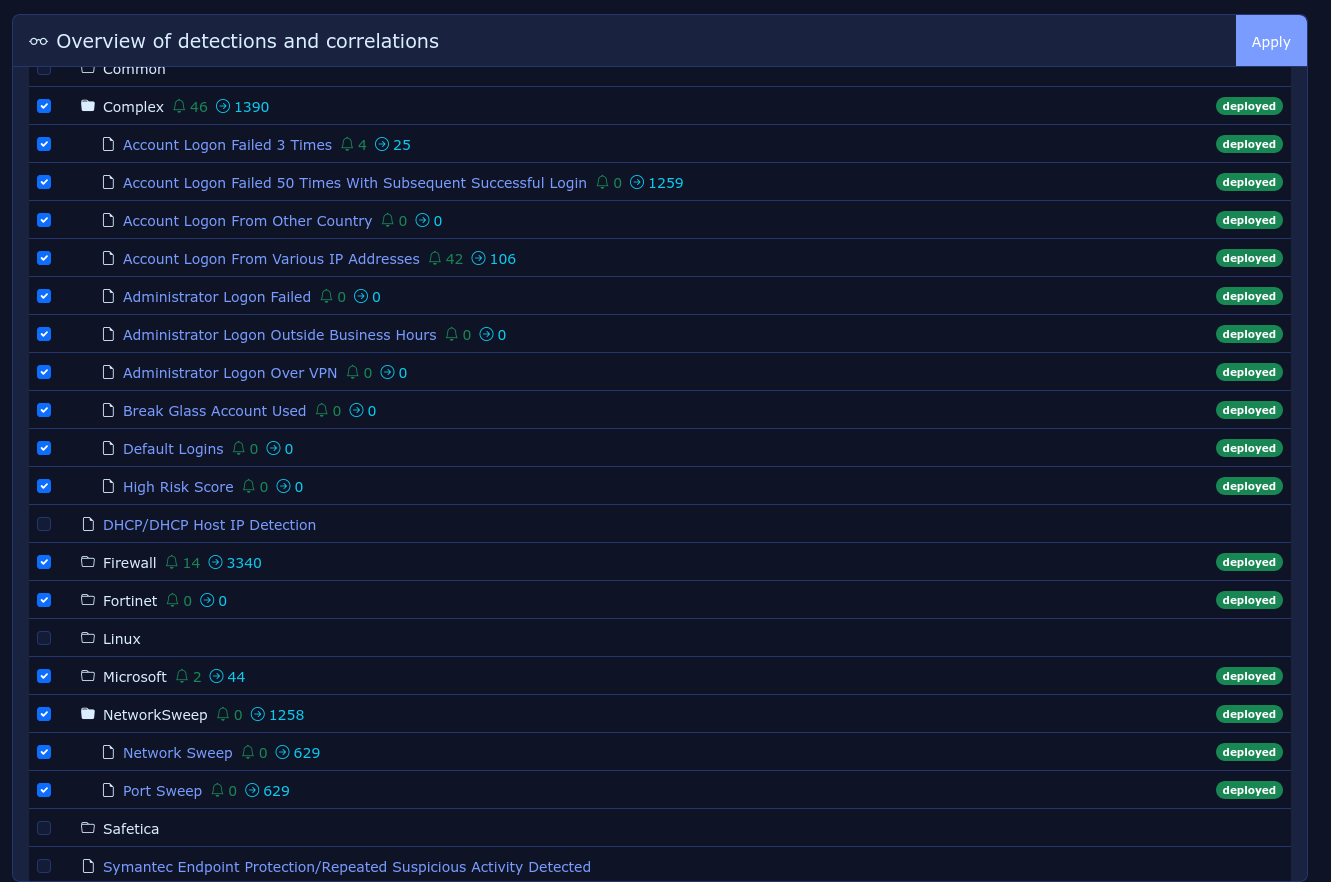Click the file icon beside Break Glass Account Used
The width and height of the screenshot is (1331, 882).
(109, 411)
